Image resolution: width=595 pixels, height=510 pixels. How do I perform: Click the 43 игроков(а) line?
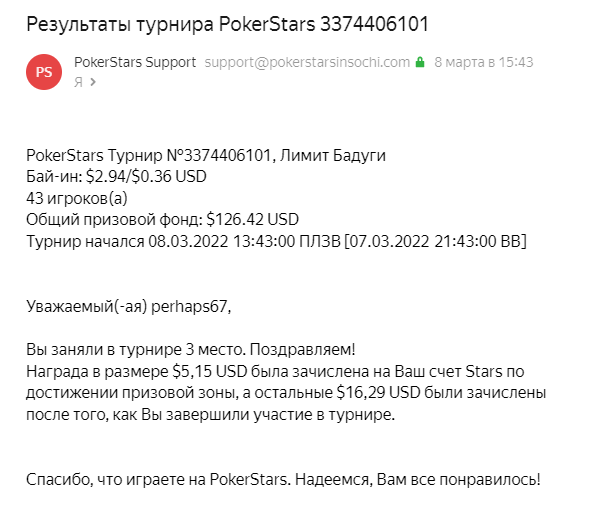tap(77, 198)
